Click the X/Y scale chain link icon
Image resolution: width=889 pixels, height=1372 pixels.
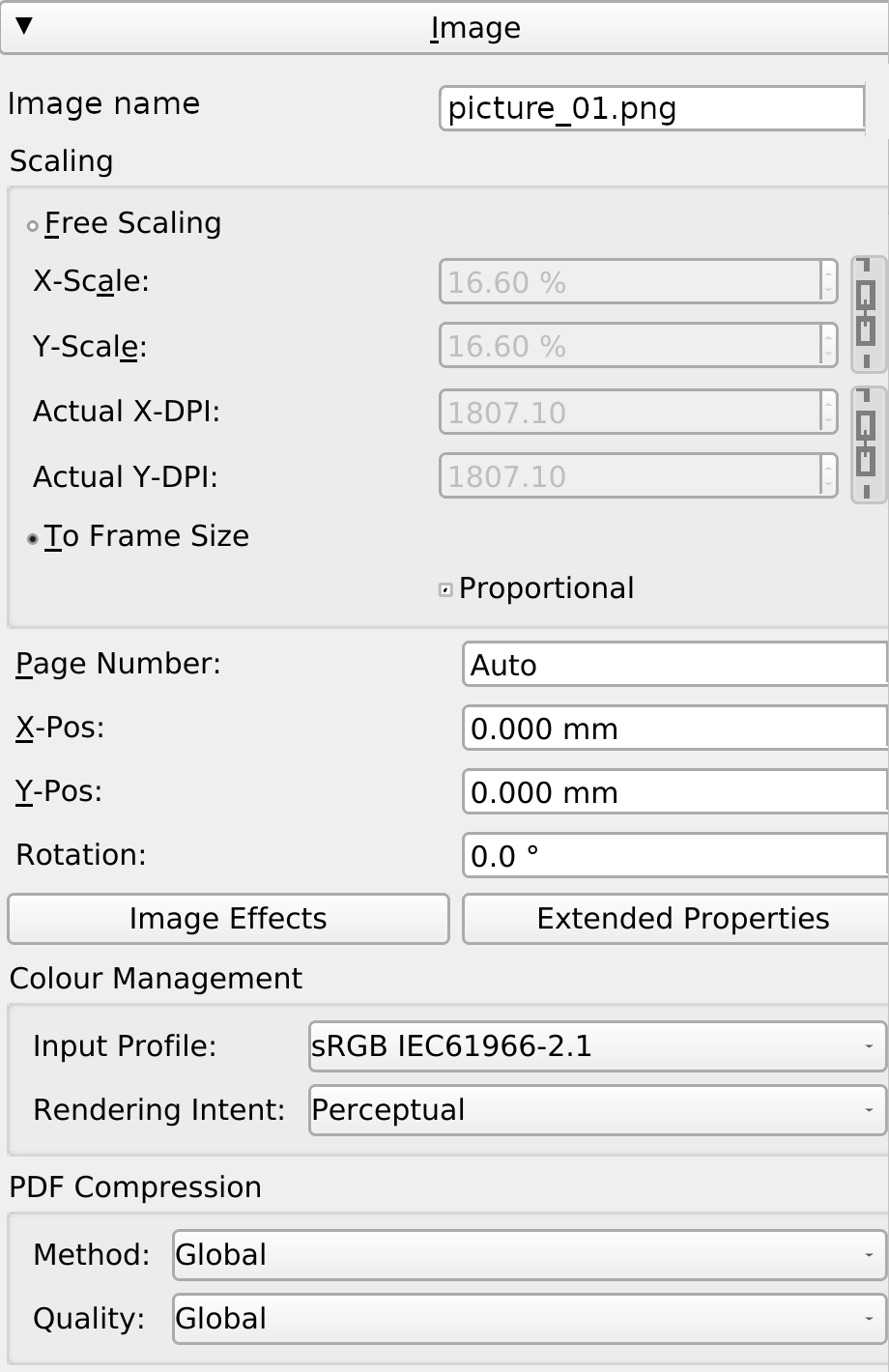867,314
